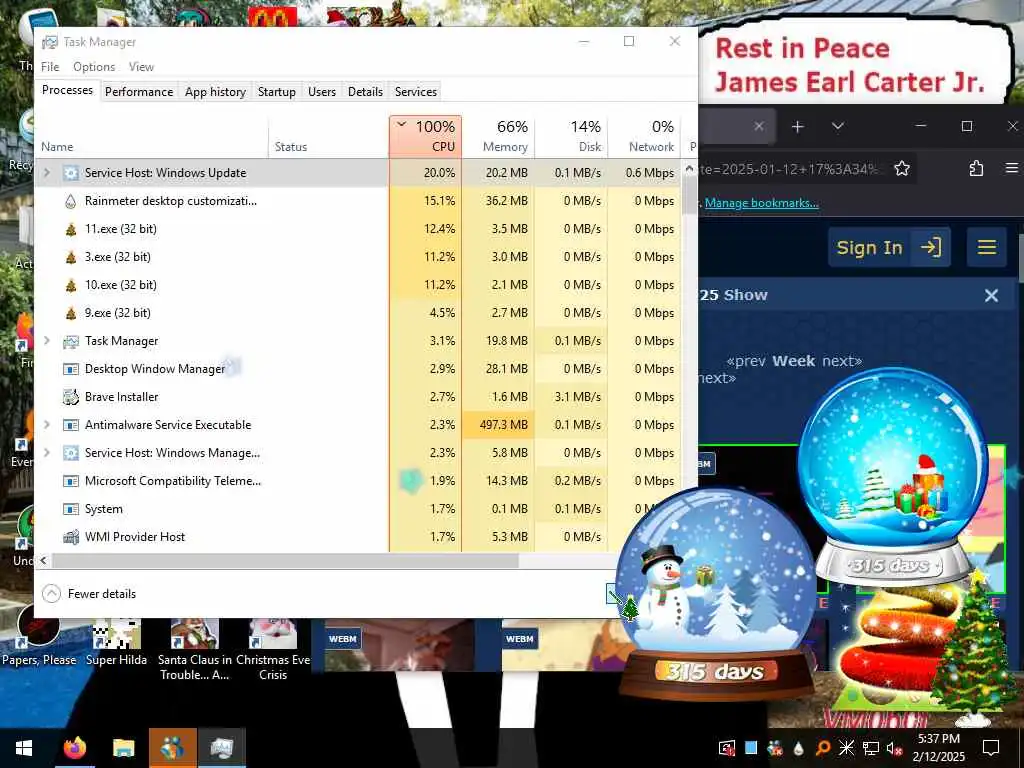Click the 10.exe process icon
The height and width of the screenshot is (768, 1024).
[x=71, y=285]
